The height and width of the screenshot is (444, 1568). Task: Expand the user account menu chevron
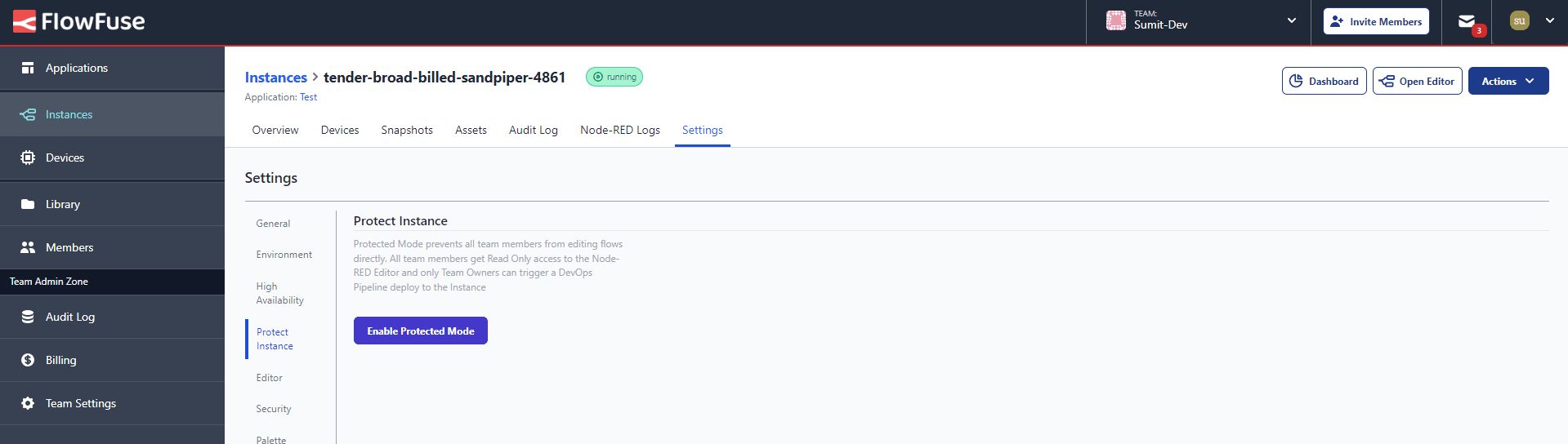pyautogui.click(x=1549, y=21)
